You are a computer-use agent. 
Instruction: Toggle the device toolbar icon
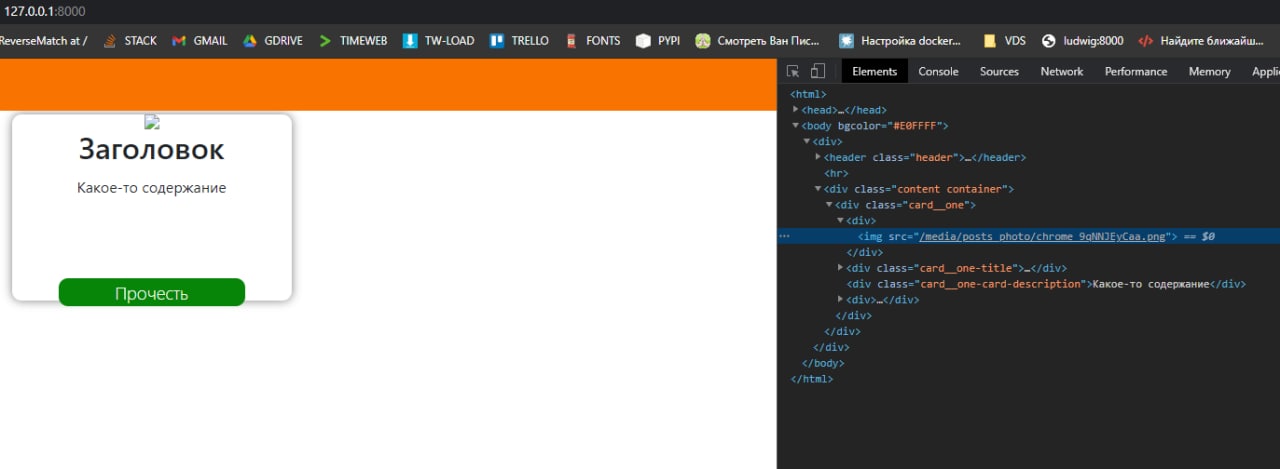tap(817, 71)
